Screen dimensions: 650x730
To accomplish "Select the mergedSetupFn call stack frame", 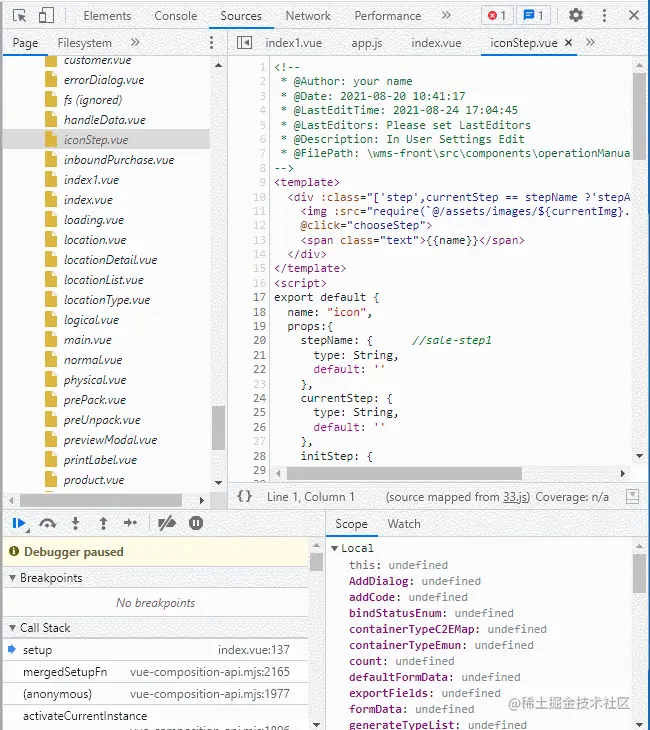I will pos(156,672).
